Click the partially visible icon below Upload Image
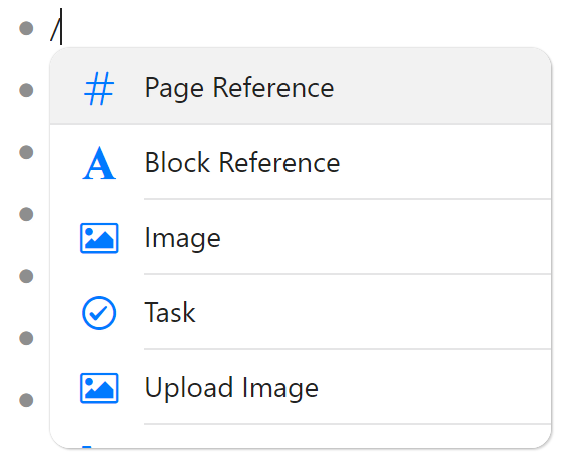This screenshot has width=570, height=460. 87,447
